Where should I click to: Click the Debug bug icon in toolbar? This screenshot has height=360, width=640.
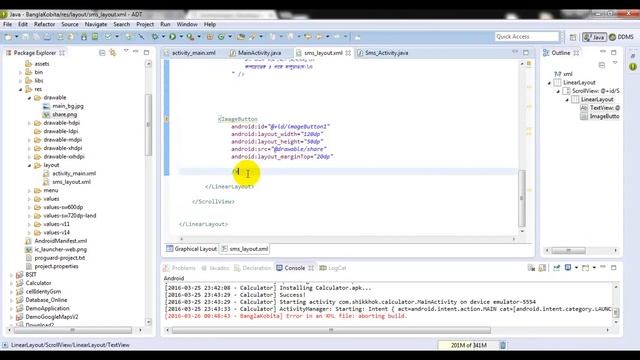tap(155, 37)
